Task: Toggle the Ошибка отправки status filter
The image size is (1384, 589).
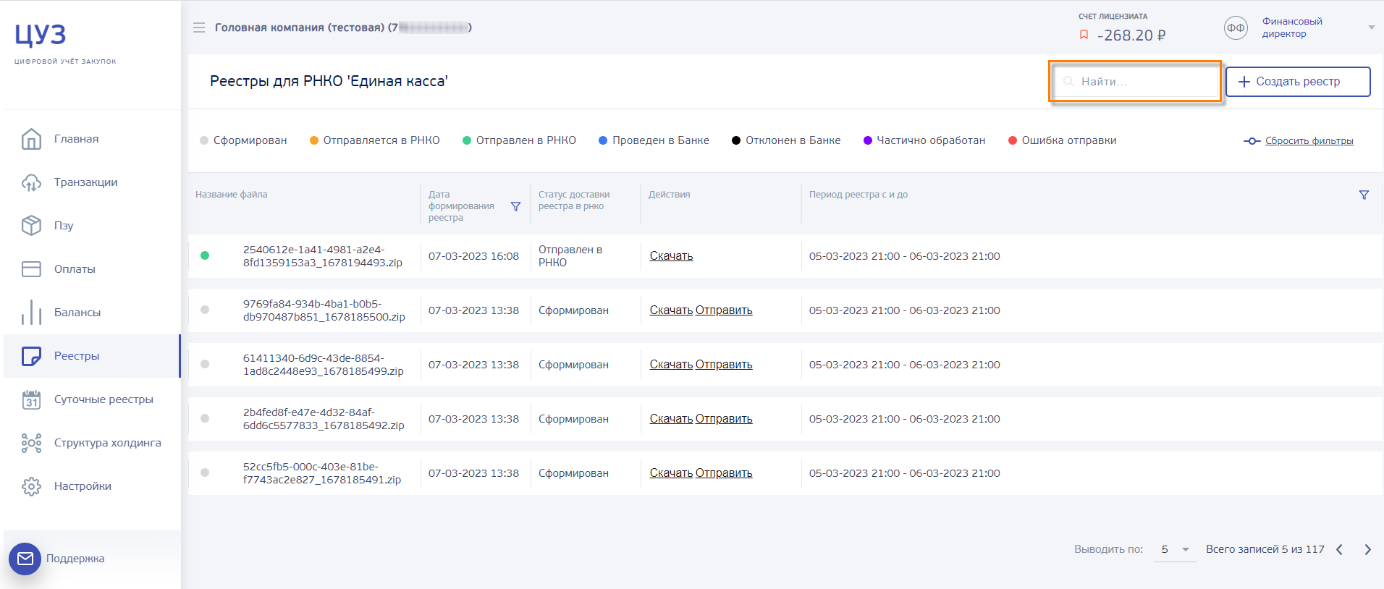Action: [1068, 141]
